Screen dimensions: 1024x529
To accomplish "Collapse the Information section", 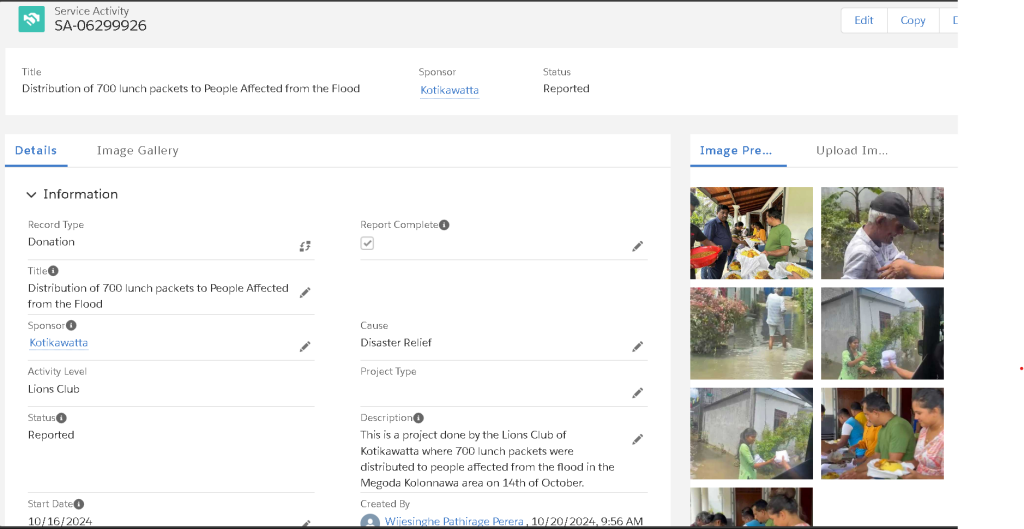I will pyautogui.click(x=31, y=195).
